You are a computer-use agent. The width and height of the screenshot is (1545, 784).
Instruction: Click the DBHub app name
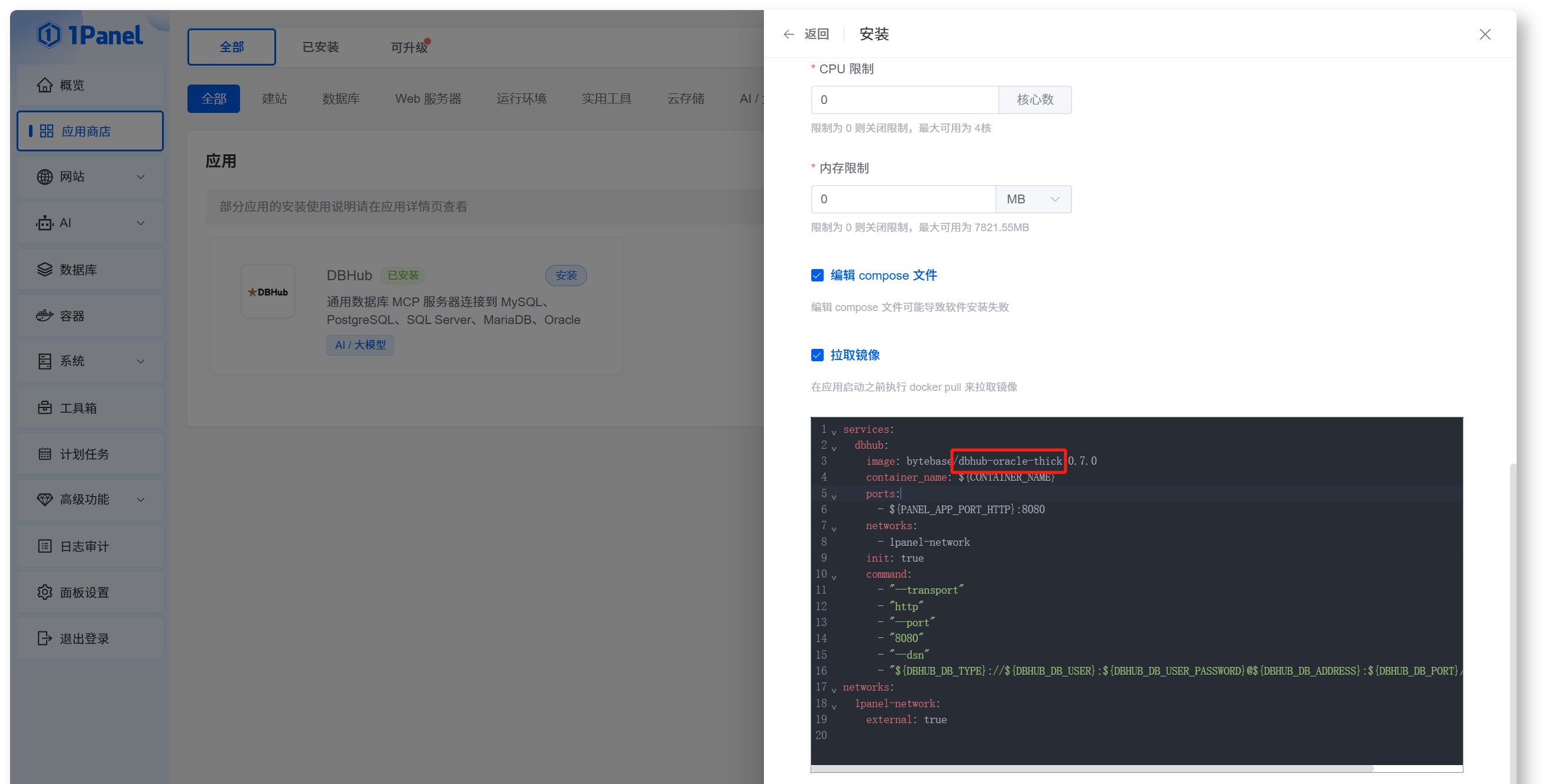[349, 276]
